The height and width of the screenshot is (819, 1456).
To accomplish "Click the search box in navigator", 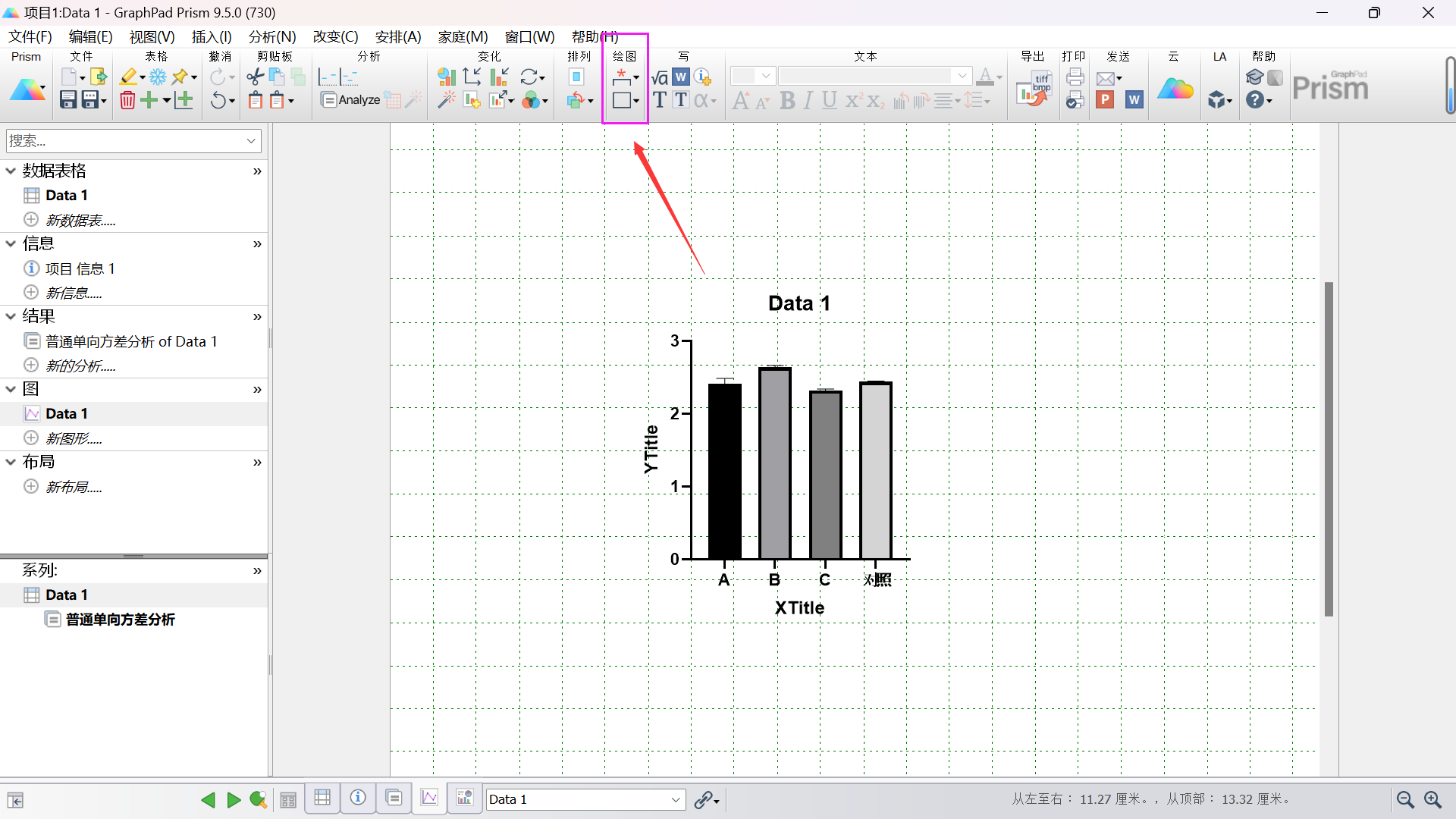I will (x=125, y=141).
